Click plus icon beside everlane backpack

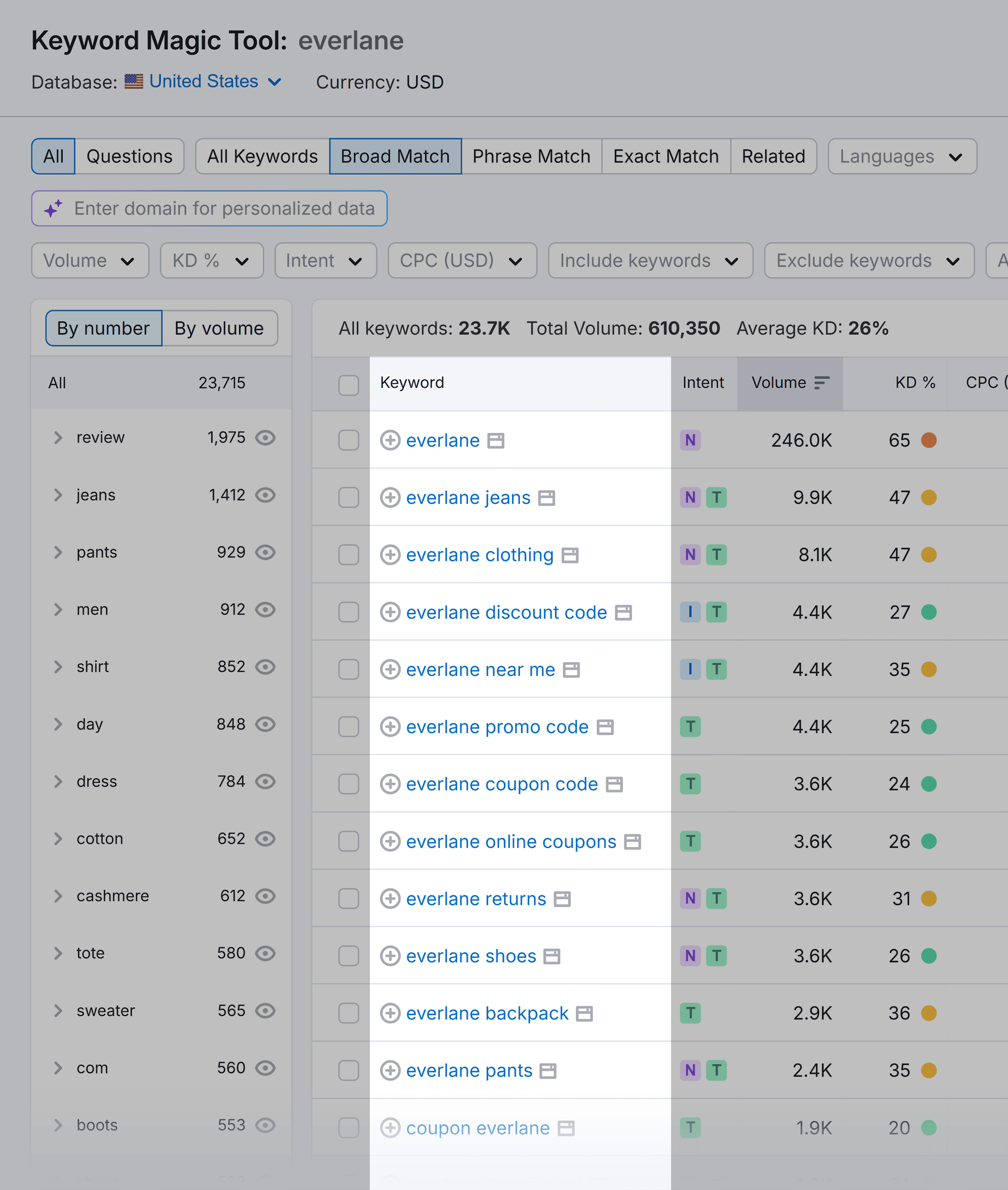point(390,1013)
